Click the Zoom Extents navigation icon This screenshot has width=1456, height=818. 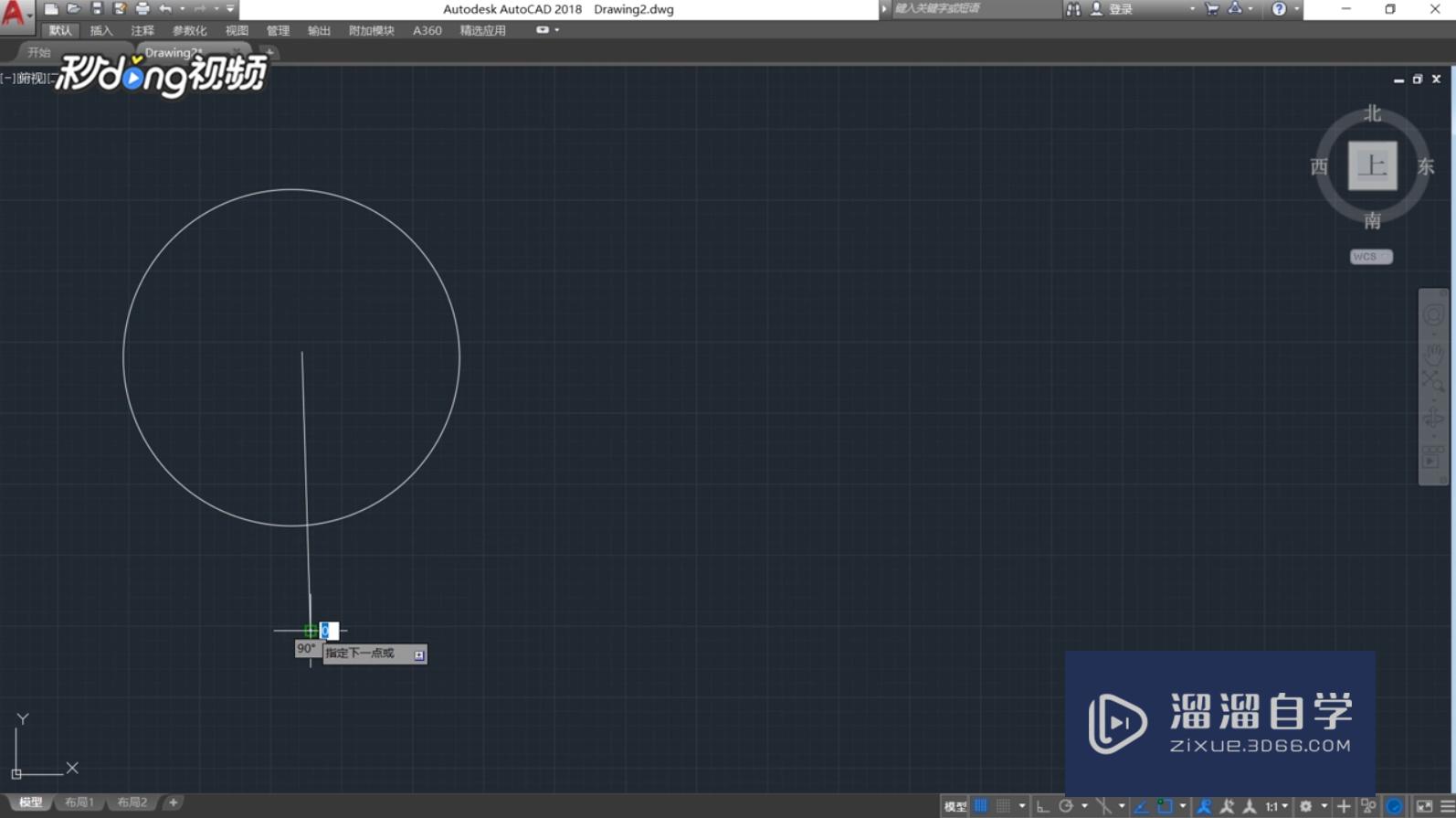[x=1433, y=382]
